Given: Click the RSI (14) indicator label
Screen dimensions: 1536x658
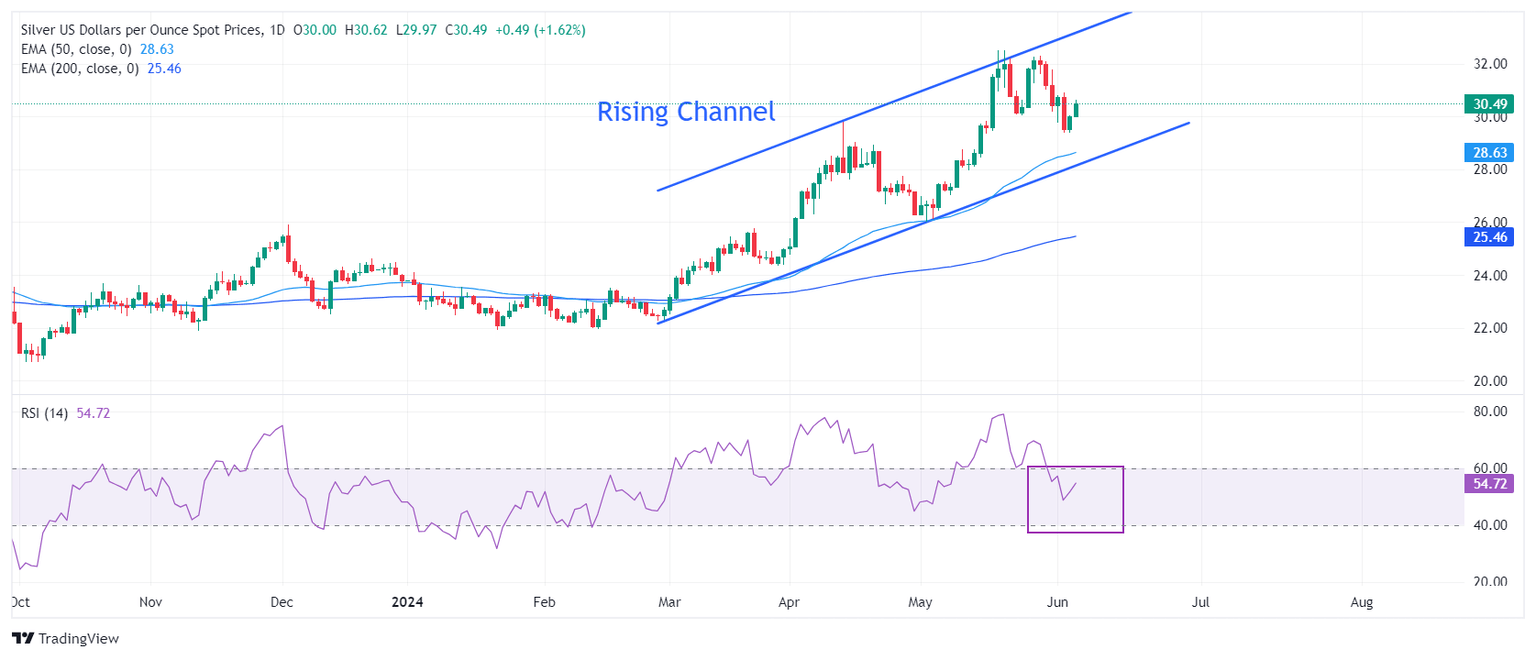Looking at the screenshot, I should [x=44, y=413].
